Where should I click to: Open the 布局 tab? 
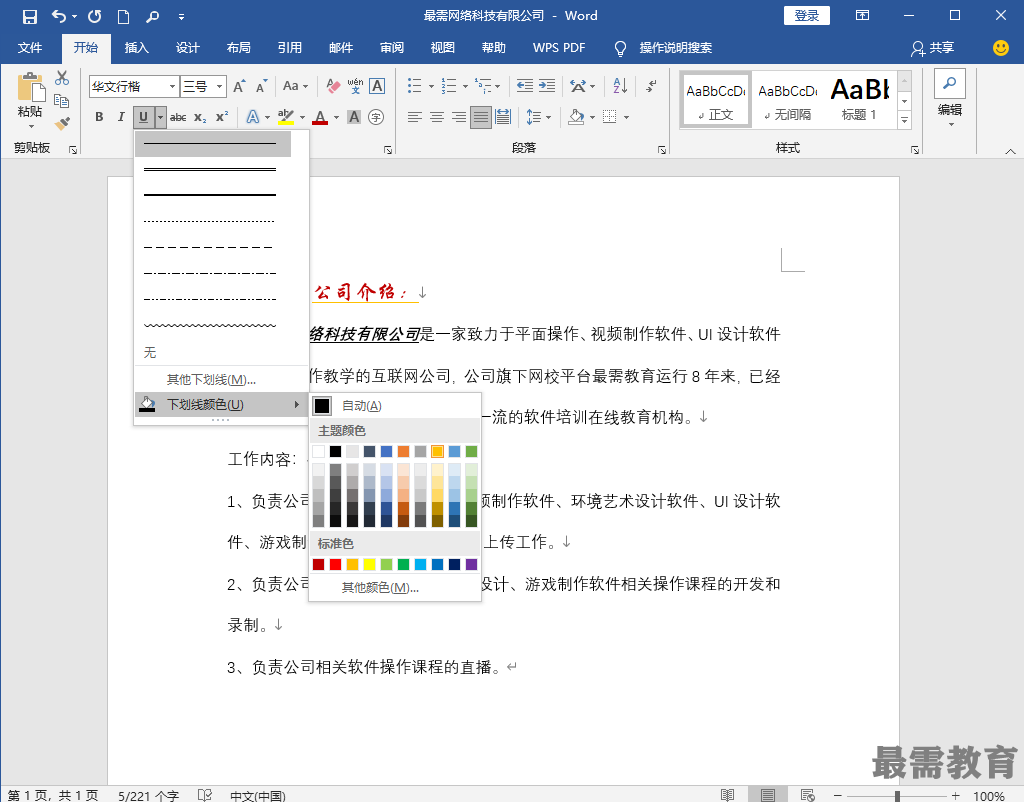click(238, 48)
